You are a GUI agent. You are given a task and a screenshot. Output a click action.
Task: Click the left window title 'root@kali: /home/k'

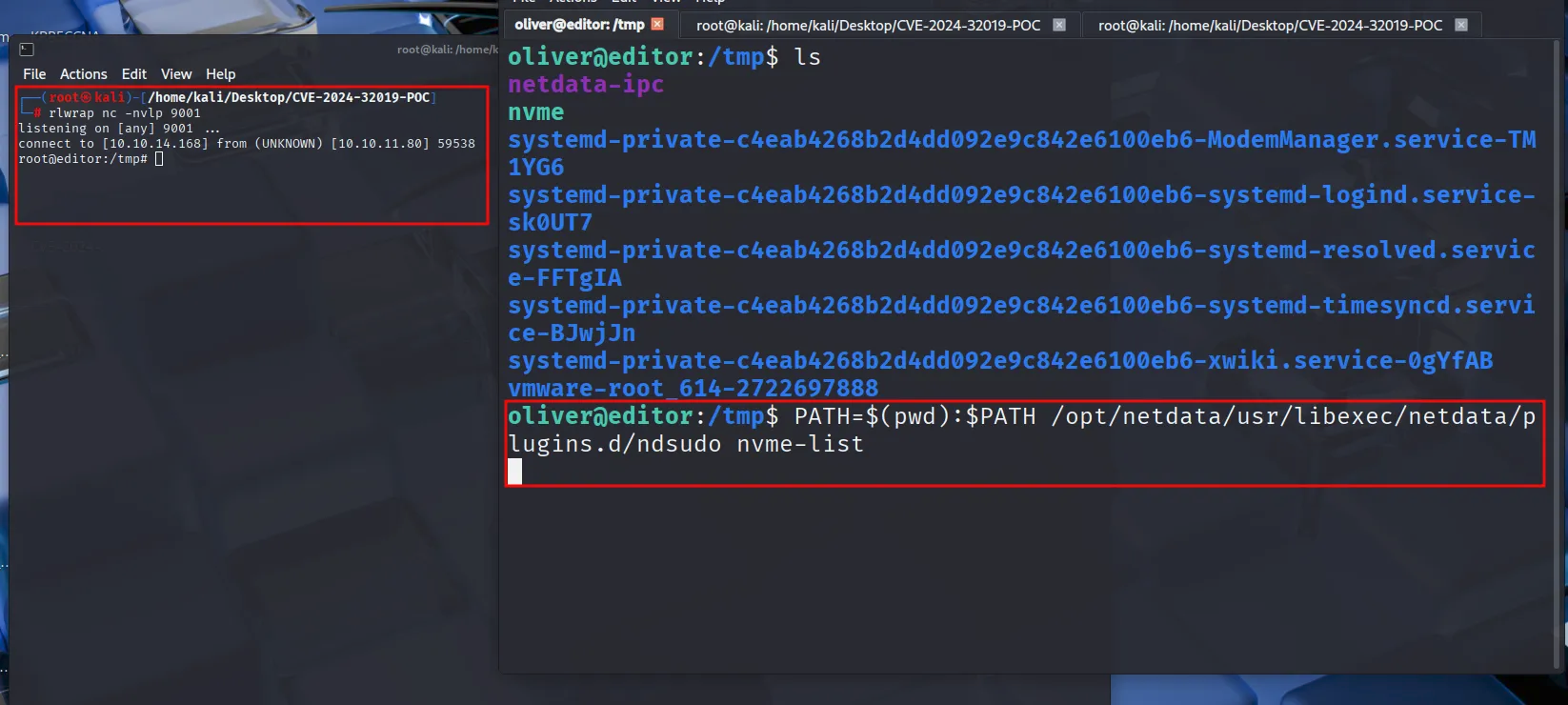tap(447, 50)
